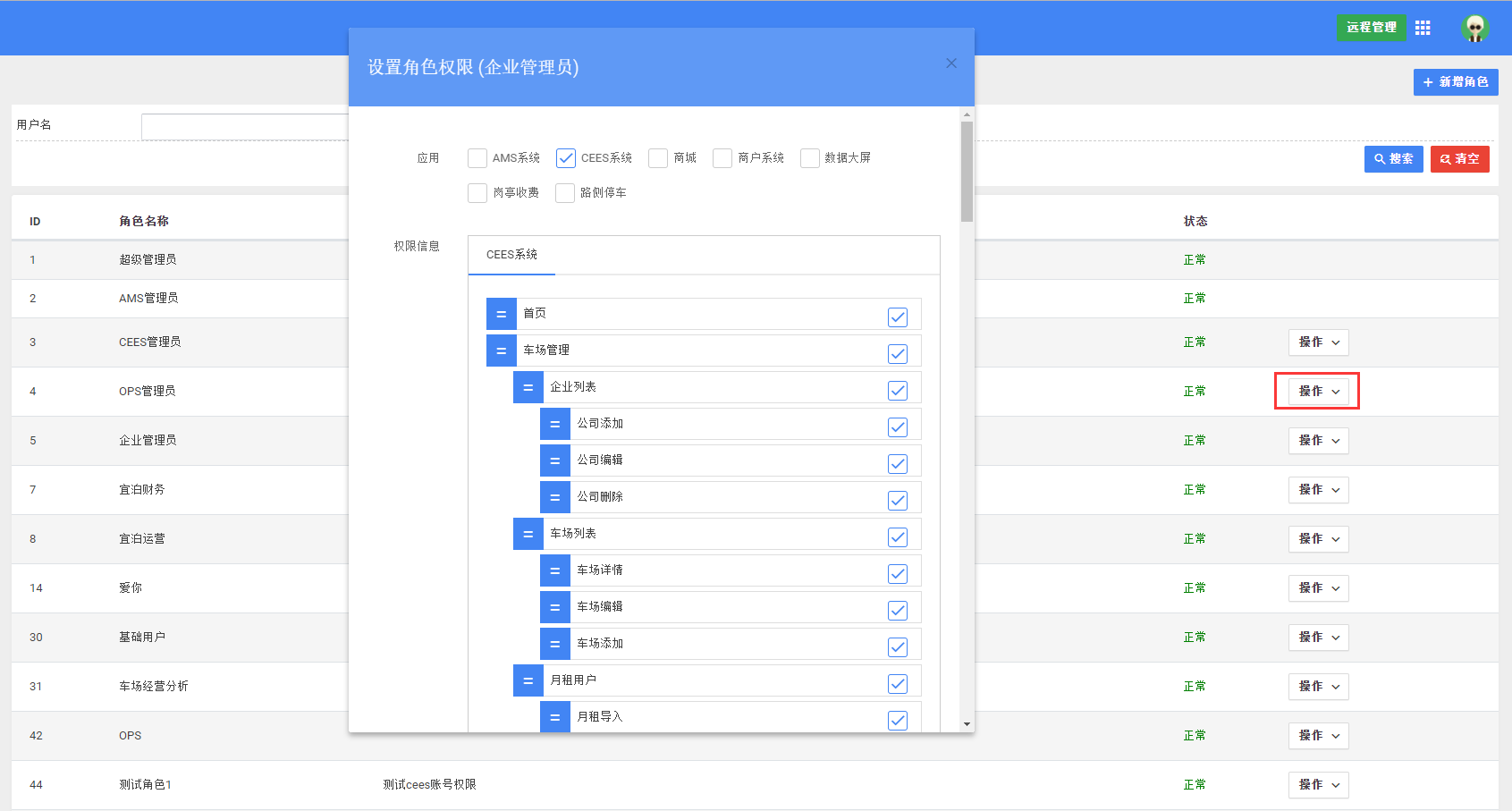The width and height of the screenshot is (1512, 811).
Task: Uncheck the 首页 permission checkbox
Action: pos(898,317)
